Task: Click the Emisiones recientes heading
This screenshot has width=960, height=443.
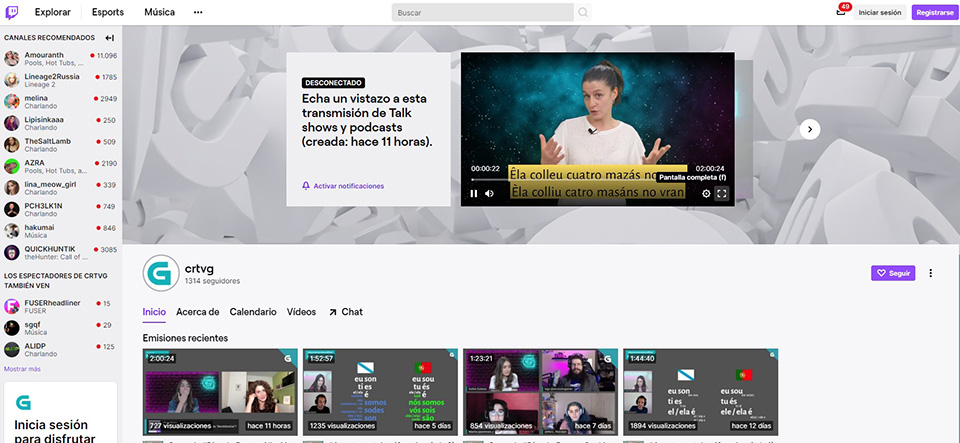Action: [x=185, y=338]
